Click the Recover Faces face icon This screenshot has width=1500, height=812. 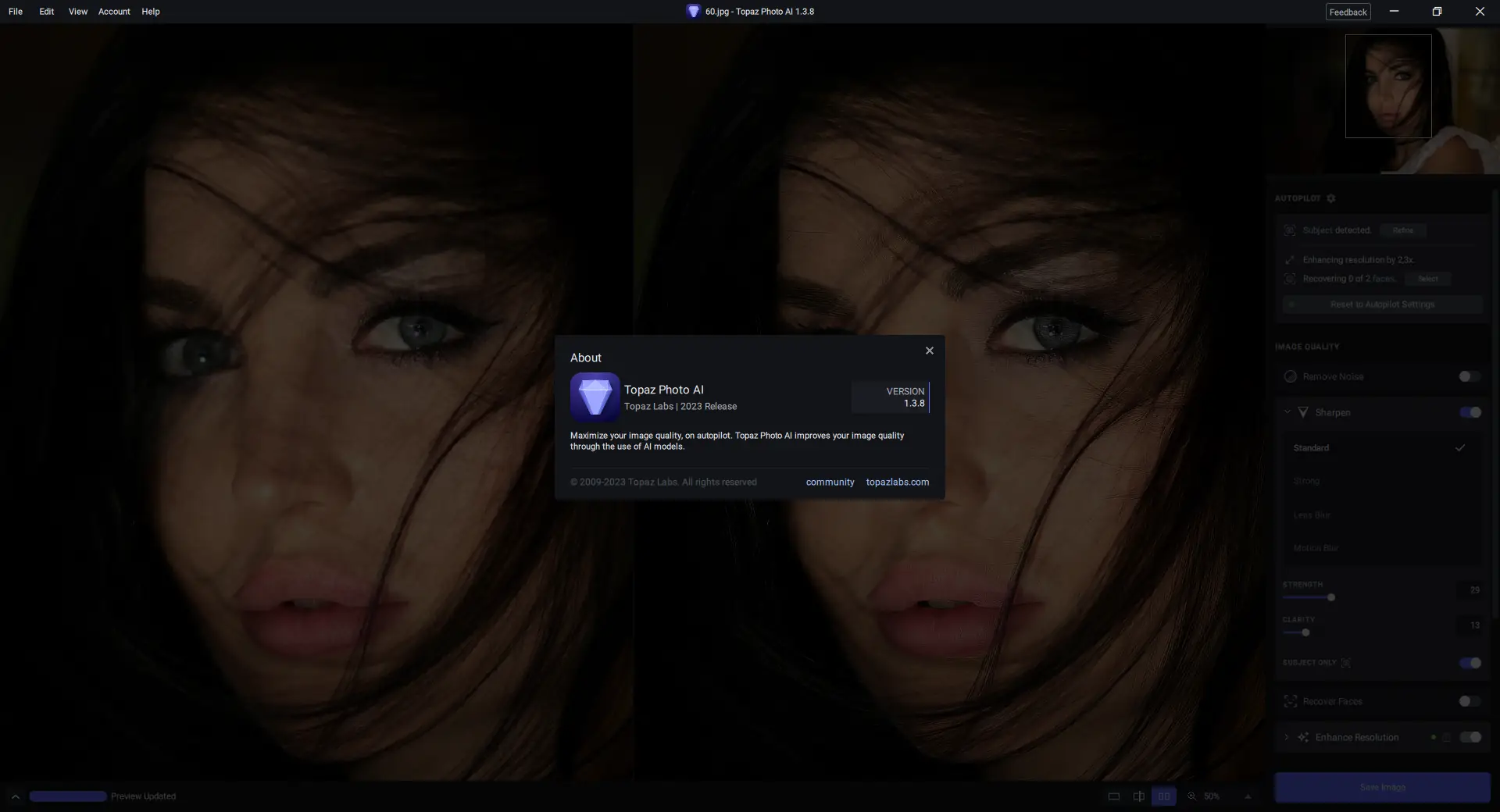point(1291,701)
